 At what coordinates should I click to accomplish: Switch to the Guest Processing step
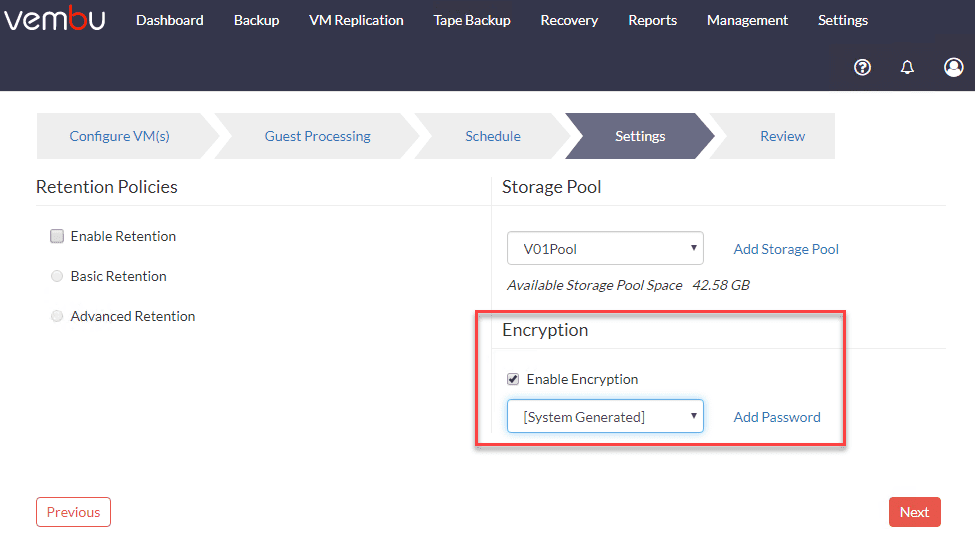317,136
